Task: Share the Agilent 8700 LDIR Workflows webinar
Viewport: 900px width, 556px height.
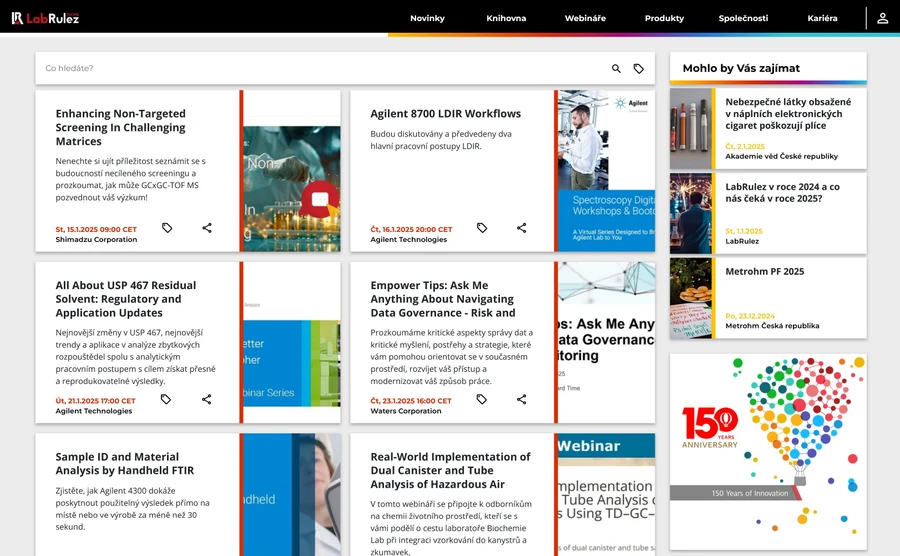Action: 521,228
